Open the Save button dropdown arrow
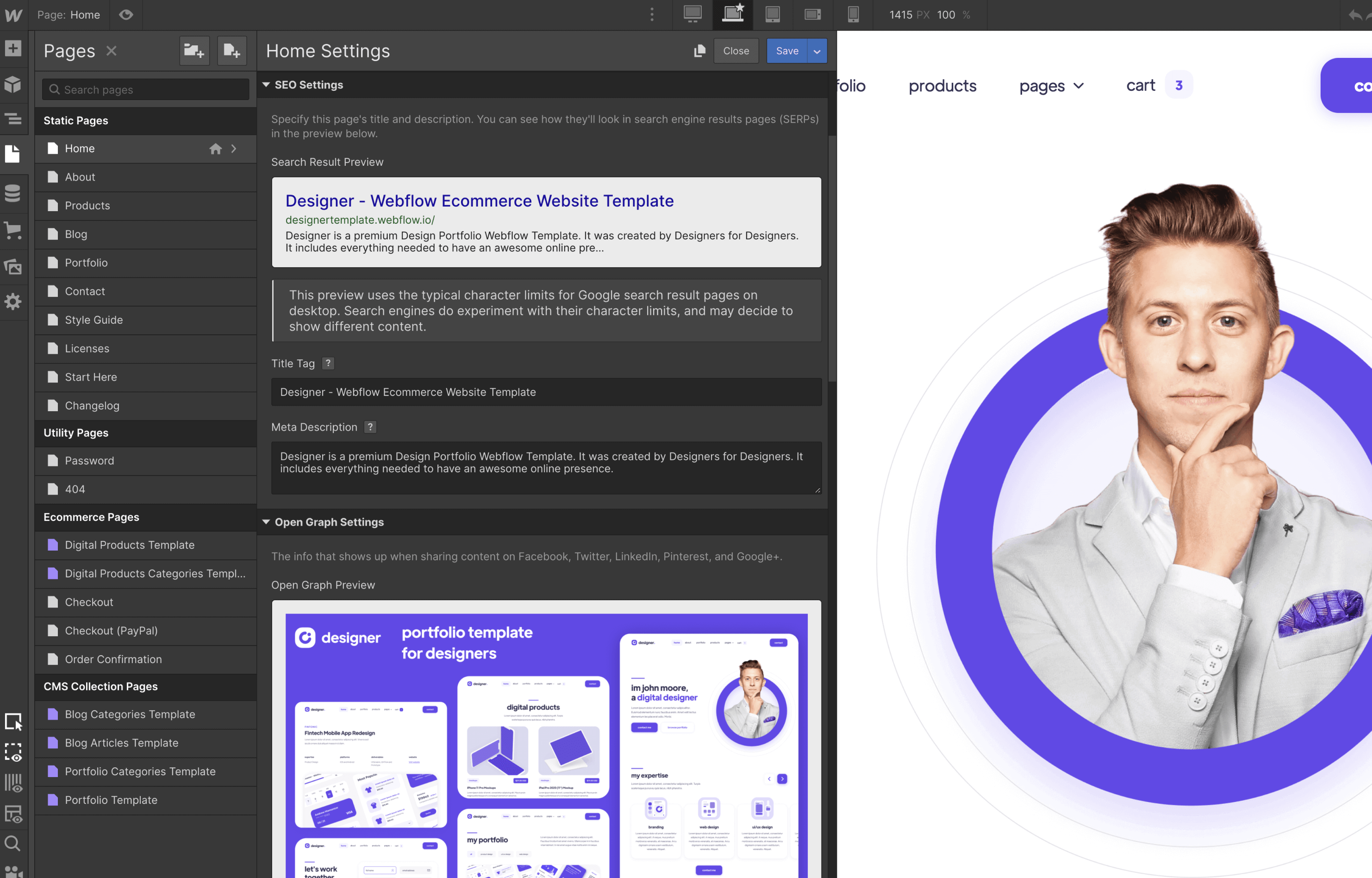The image size is (1372, 878). point(817,51)
